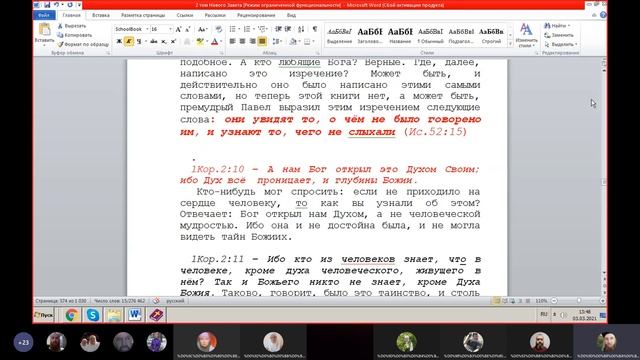Viewport: 640px width, 360px height.
Task: Decrease font size with shrink font icon
Action: (187, 29)
